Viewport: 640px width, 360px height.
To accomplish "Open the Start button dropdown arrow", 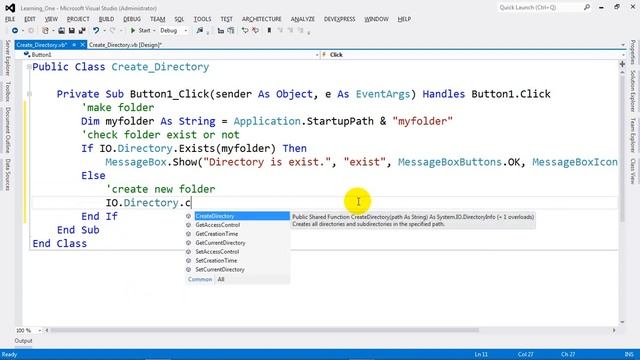I will tap(154, 31).
